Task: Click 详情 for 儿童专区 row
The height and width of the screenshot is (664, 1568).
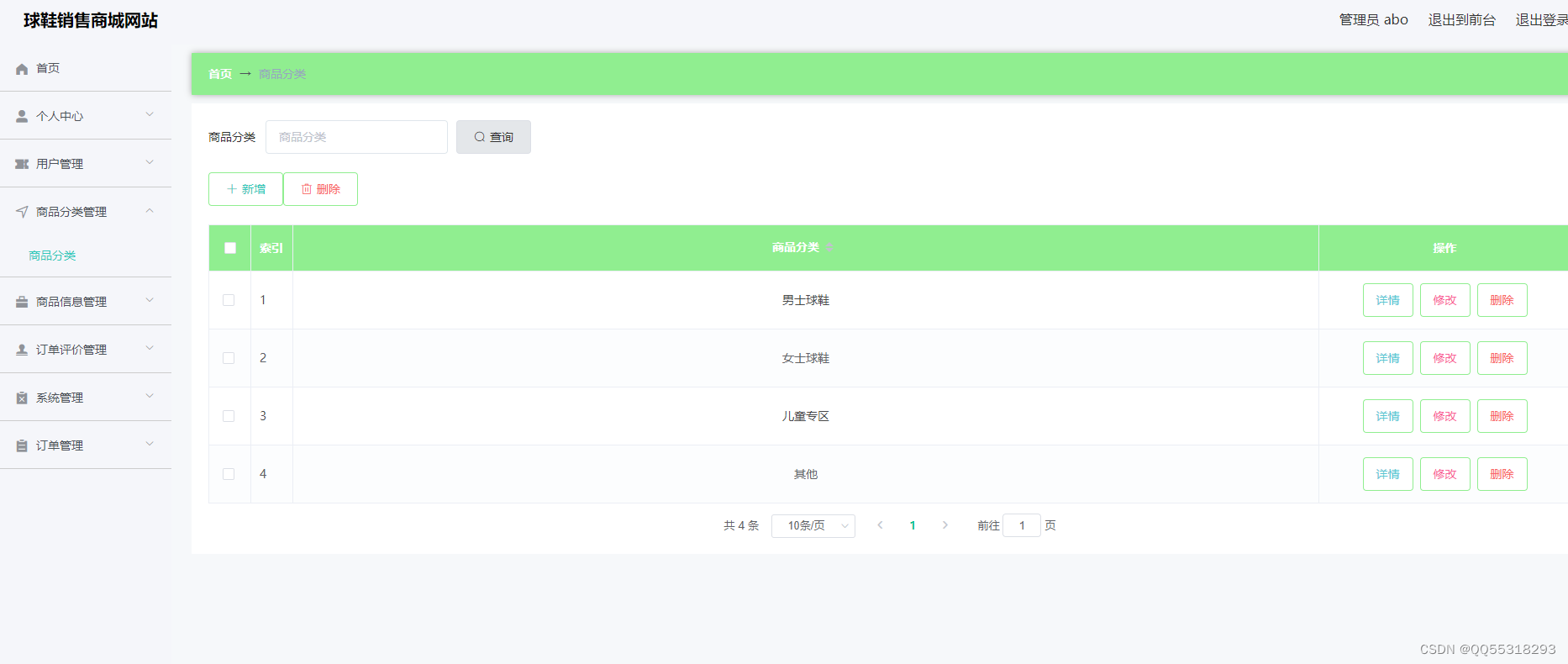Action: click(x=1388, y=416)
